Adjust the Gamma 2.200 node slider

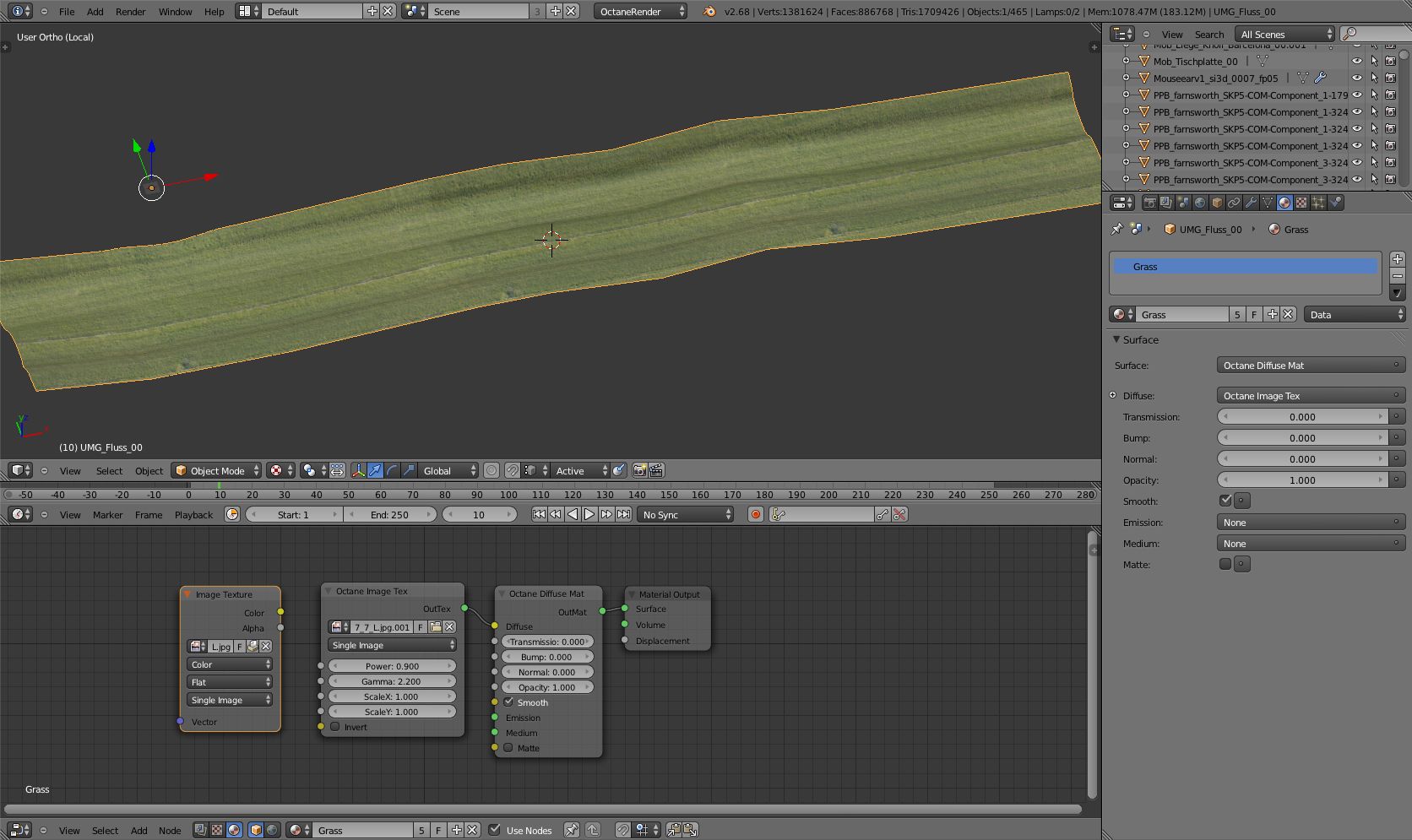pos(392,681)
